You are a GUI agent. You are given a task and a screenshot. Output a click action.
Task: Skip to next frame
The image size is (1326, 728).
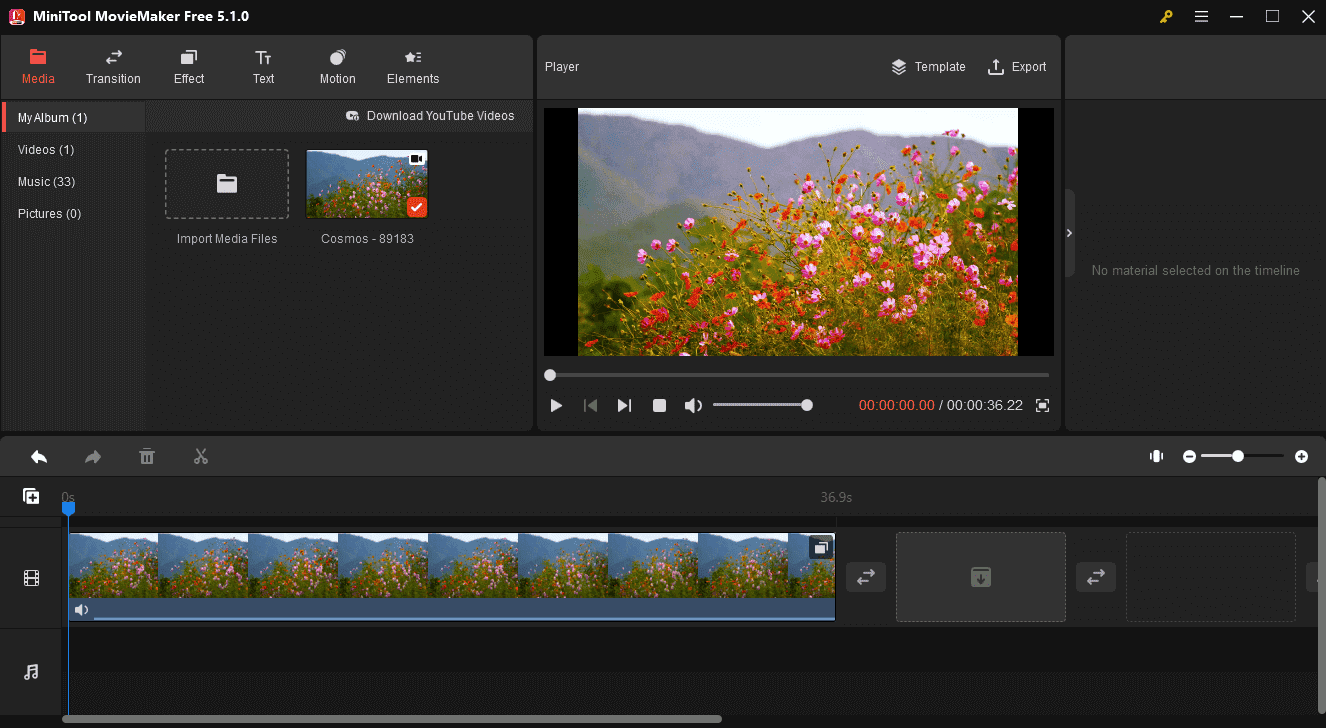click(624, 405)
